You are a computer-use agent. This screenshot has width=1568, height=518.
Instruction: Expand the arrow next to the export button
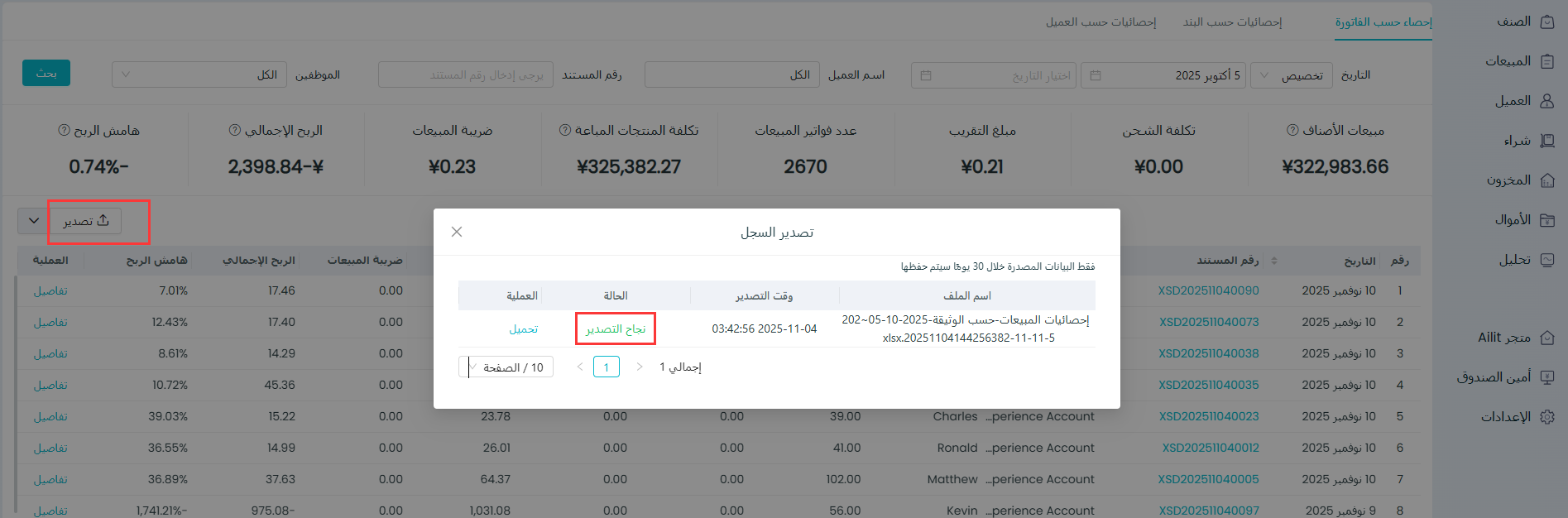(x=34, y=221)
